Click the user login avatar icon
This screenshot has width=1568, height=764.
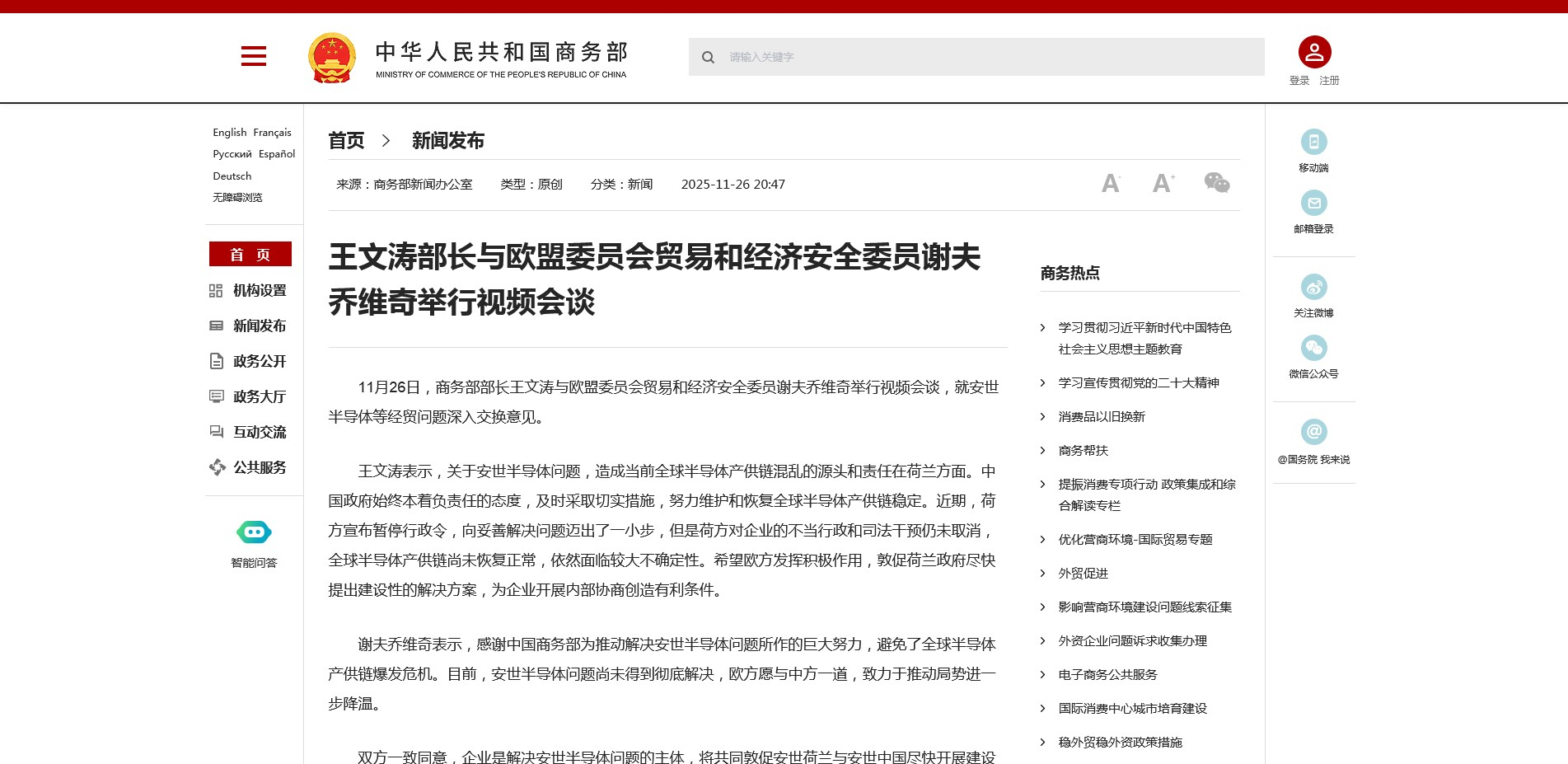click(1314, 52)
